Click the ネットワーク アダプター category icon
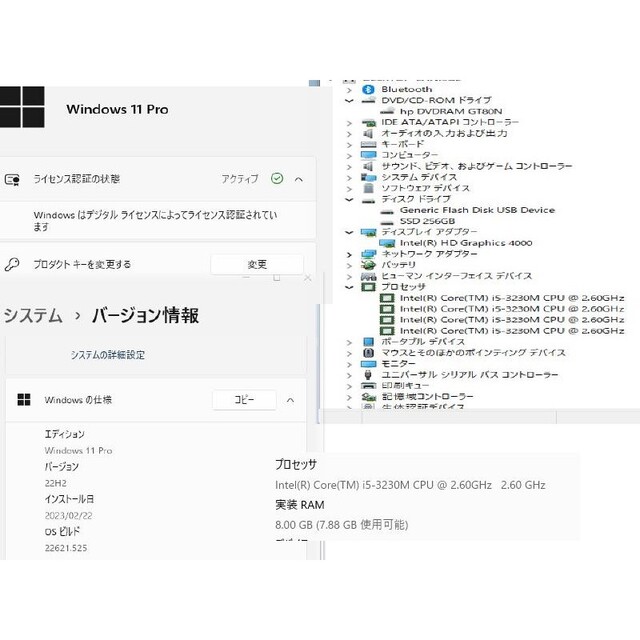Image resolution: width=640 pixels, height=640 pixels. coord(368,254)
